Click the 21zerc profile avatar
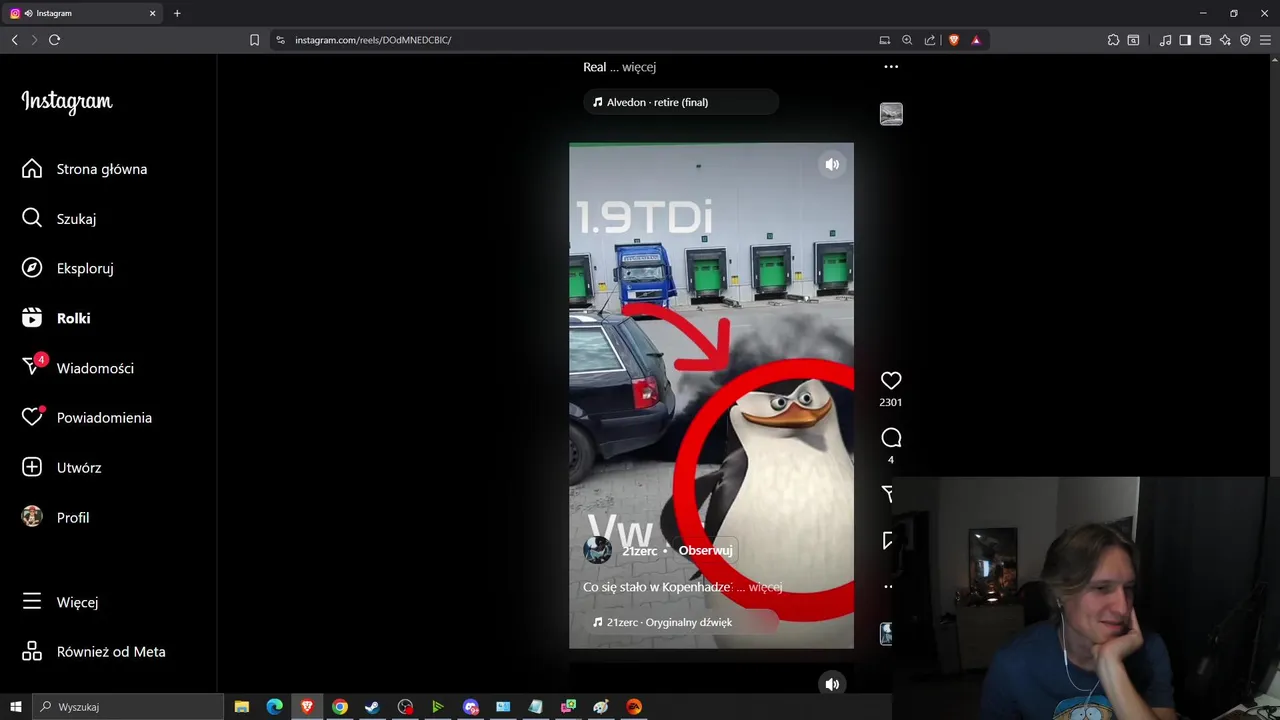 pos(598,550)
